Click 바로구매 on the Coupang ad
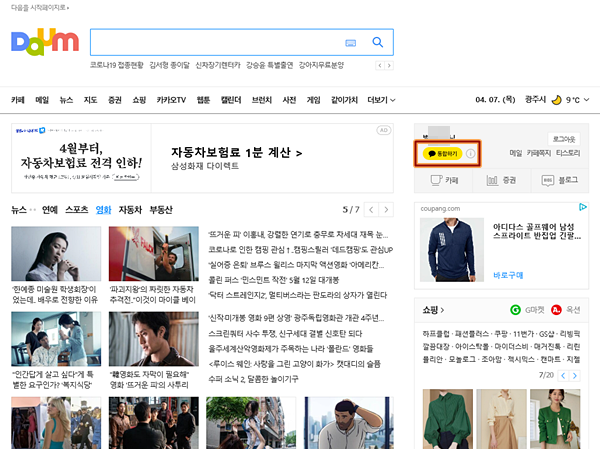 [508, 275]
